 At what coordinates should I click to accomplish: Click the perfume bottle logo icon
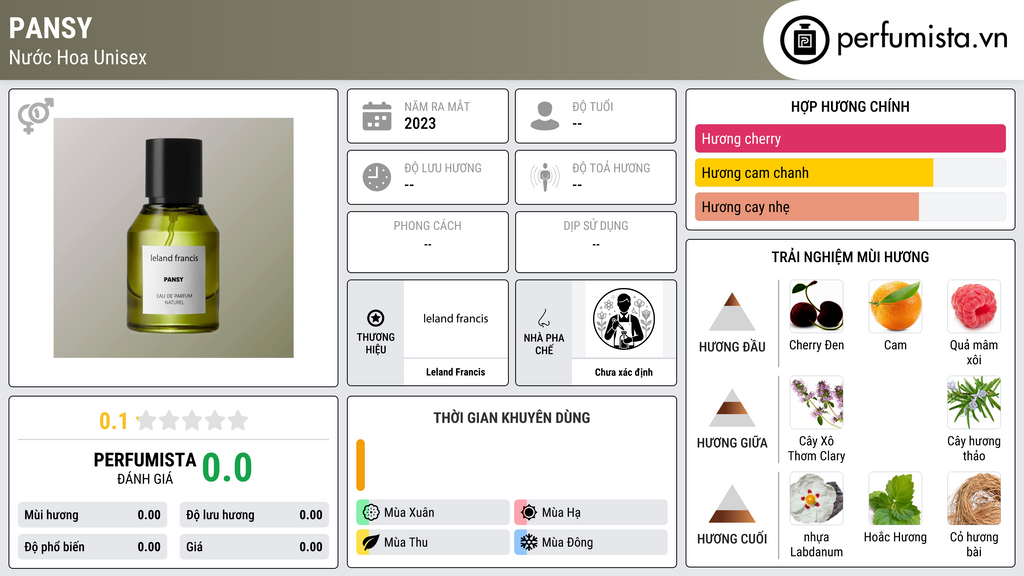[805, 40]
